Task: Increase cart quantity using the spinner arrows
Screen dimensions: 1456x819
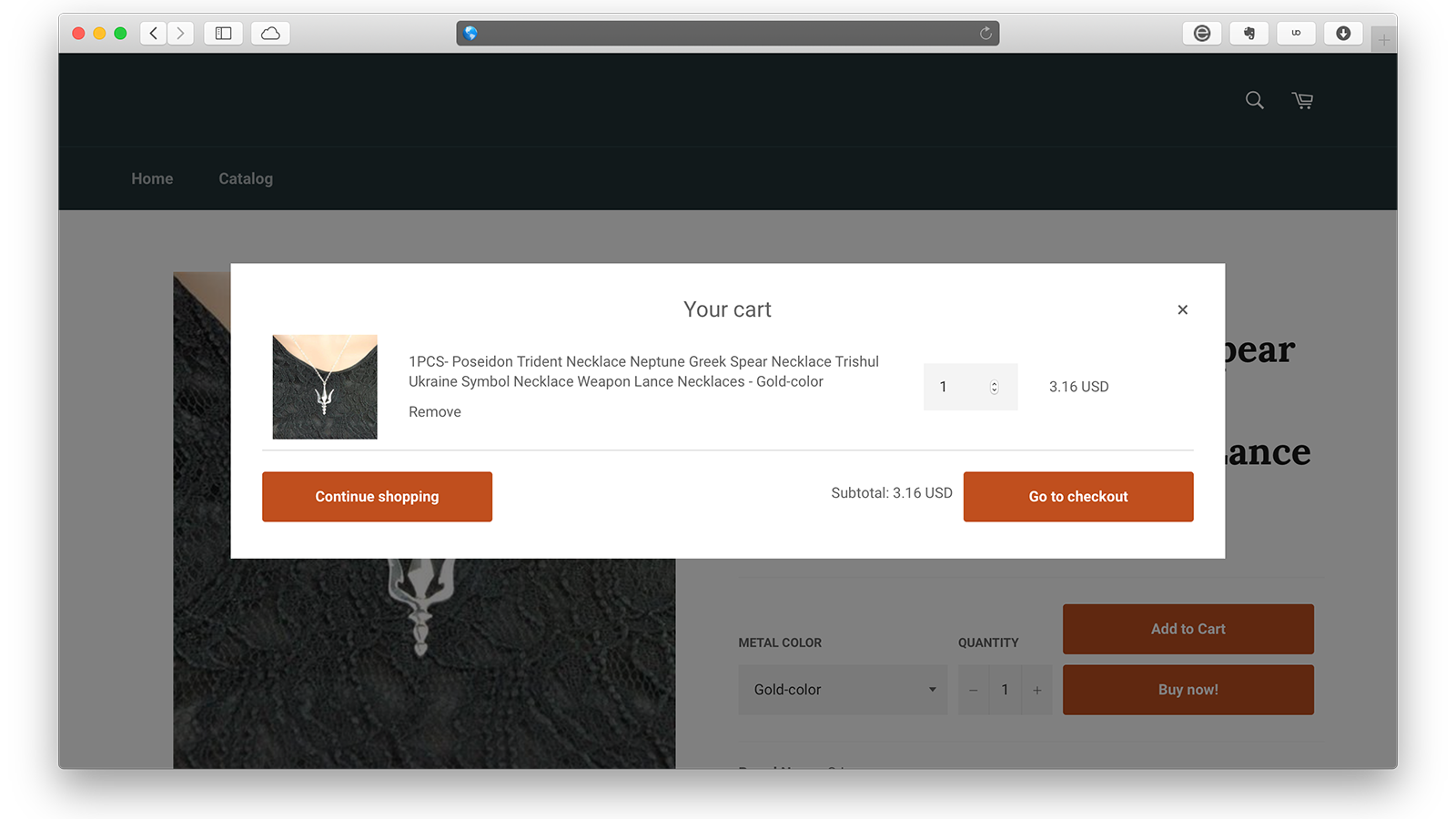Action: tap(993, 387)
